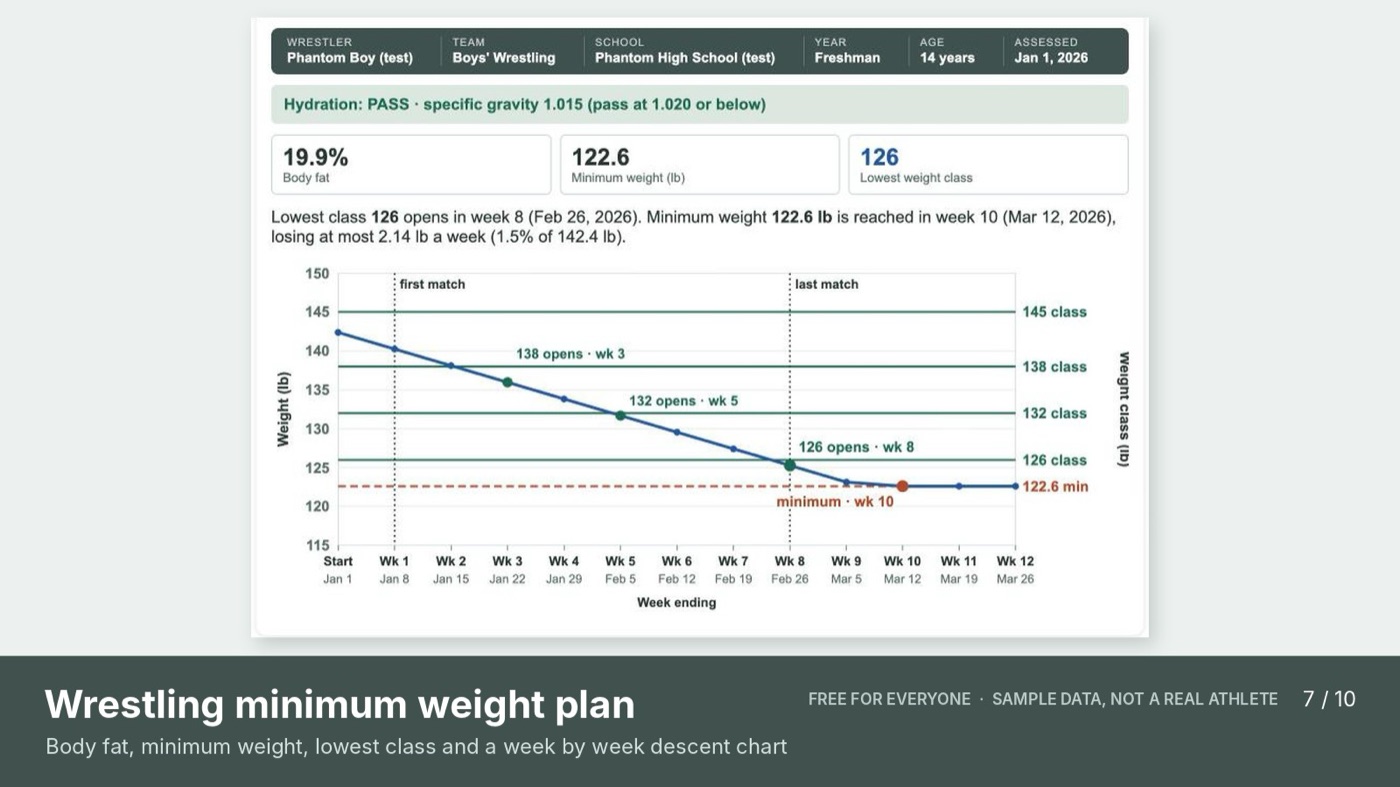Click the year value "Freshman"
Screen dimensions: 1400x787
(x=847, y=58)
